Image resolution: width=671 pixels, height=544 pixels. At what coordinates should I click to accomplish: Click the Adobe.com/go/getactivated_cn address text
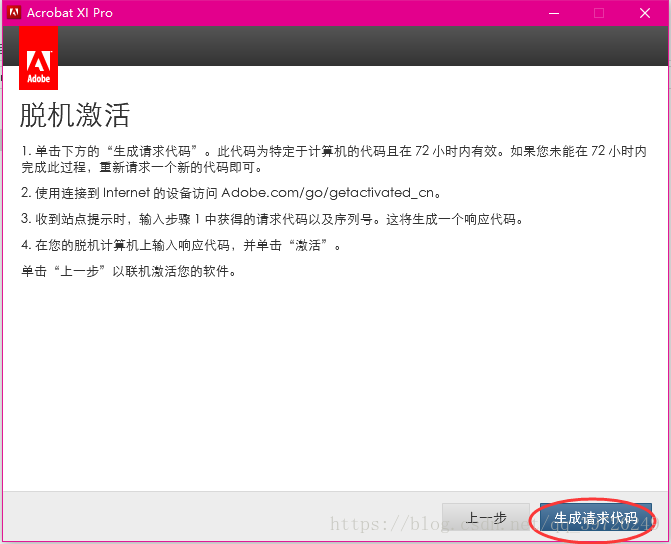pos(327,193)
